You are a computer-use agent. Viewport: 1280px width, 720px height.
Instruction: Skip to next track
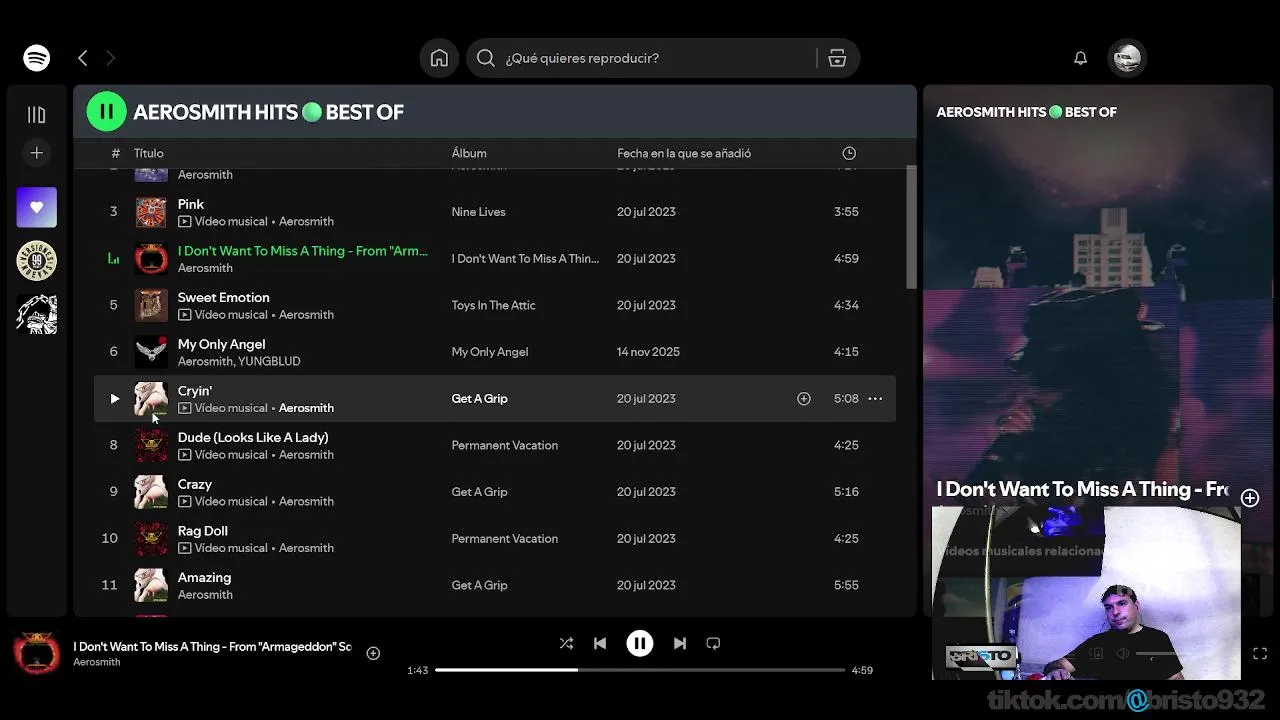tap(680, 643)
